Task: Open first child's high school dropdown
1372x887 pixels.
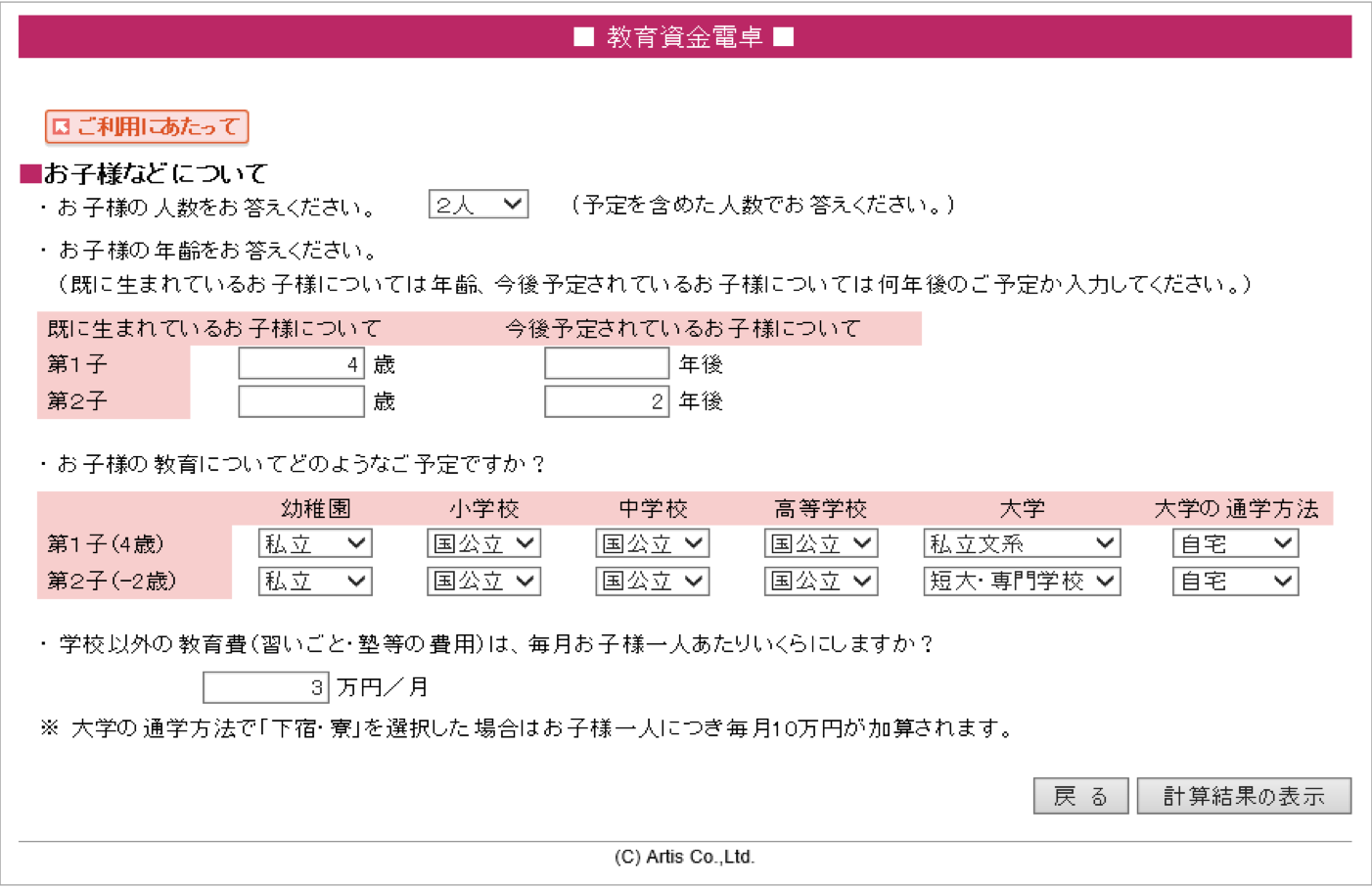Action: point(820,543)
